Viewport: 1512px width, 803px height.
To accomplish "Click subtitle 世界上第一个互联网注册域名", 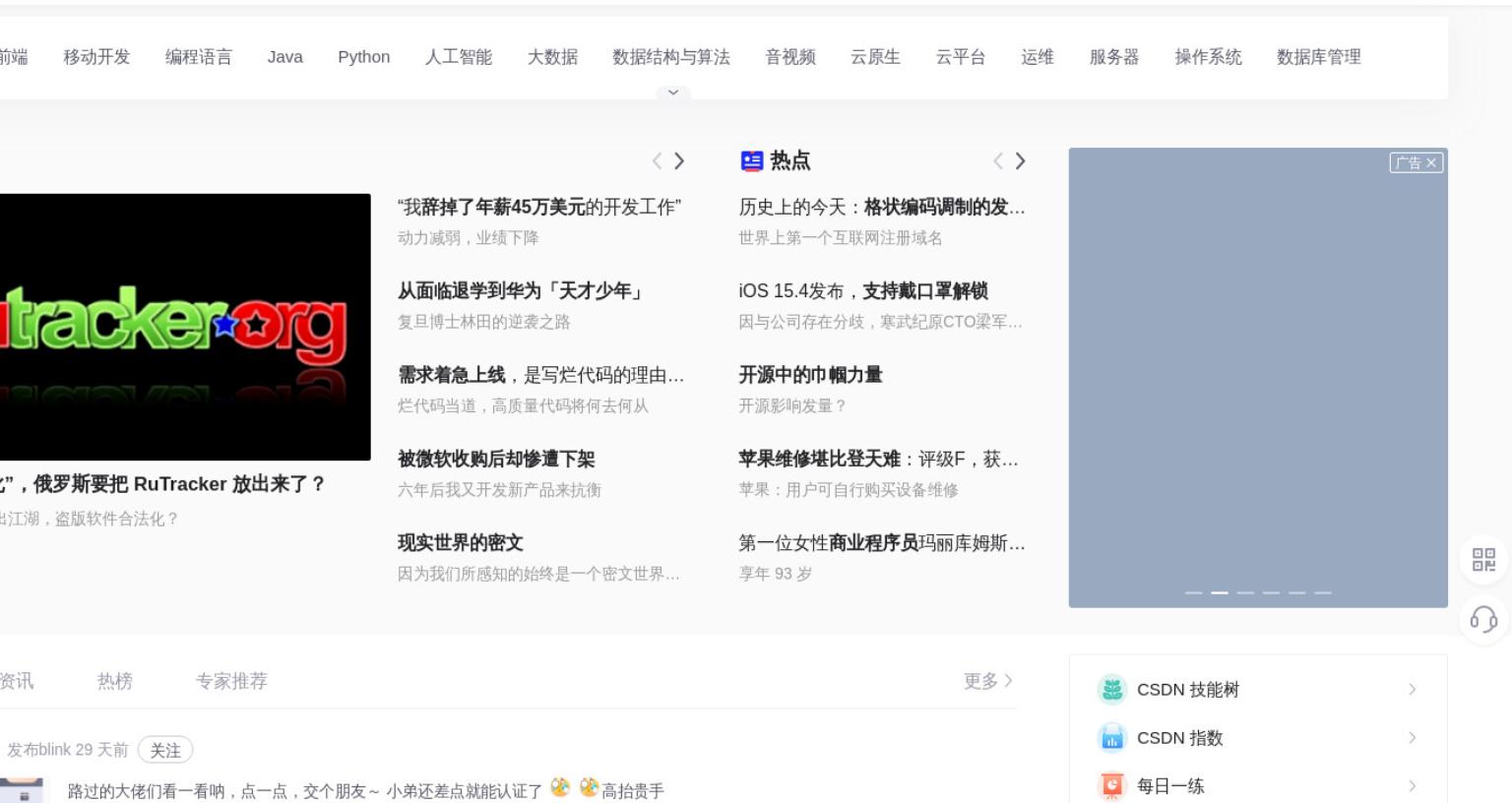I will 841,238.
